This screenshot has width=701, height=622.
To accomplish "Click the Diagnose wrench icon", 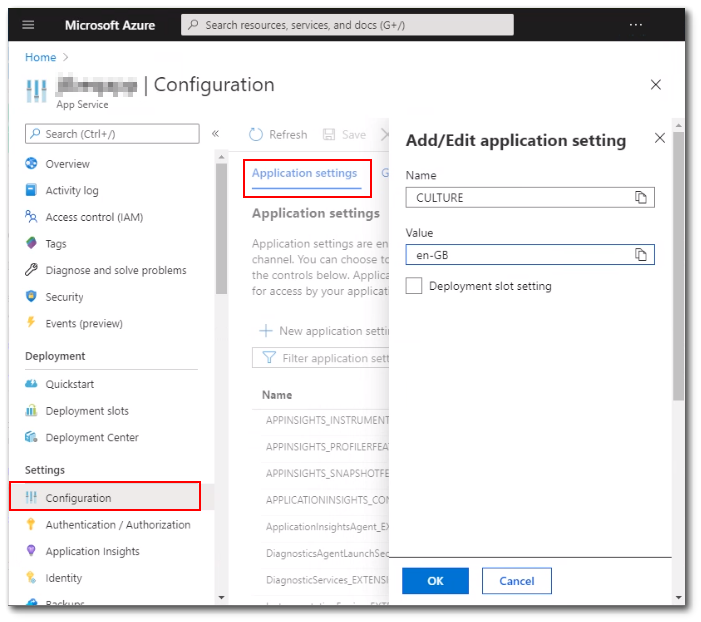I will (x=31, y=270).
